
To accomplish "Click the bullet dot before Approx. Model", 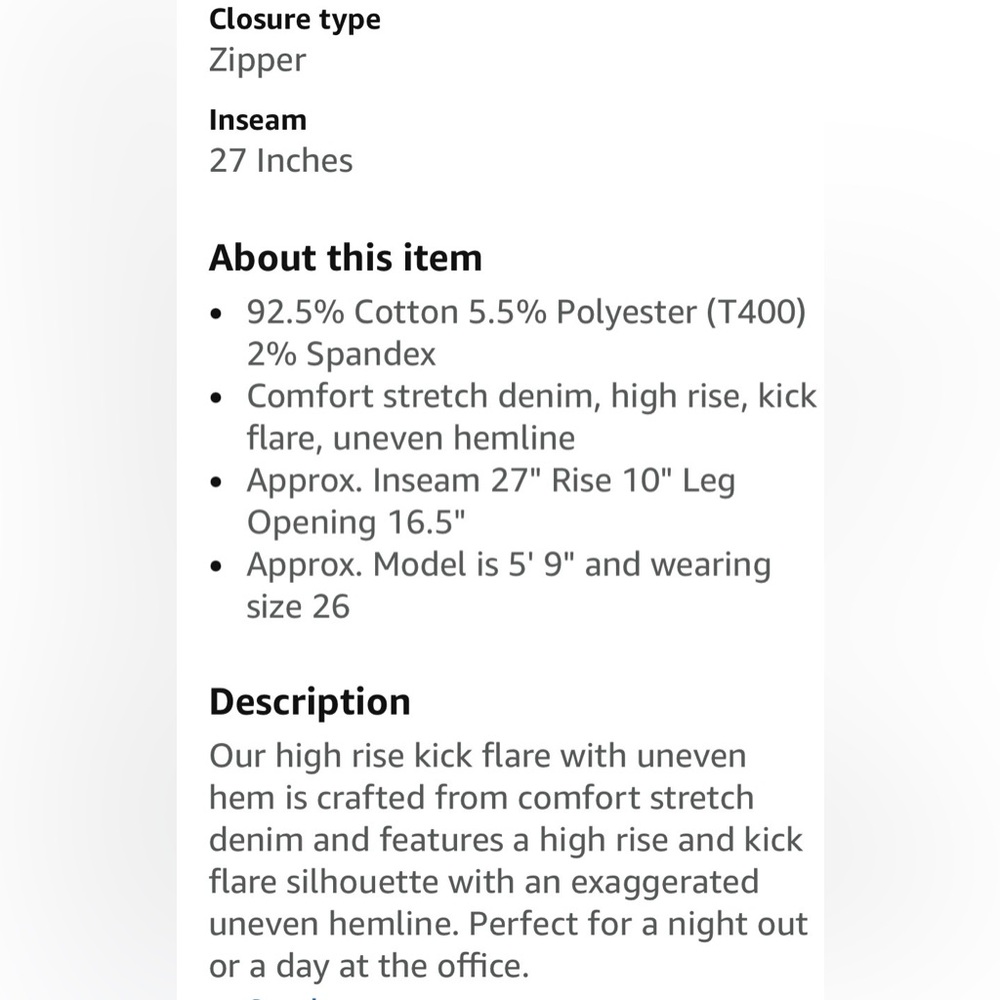I will (x=218, y=567).
